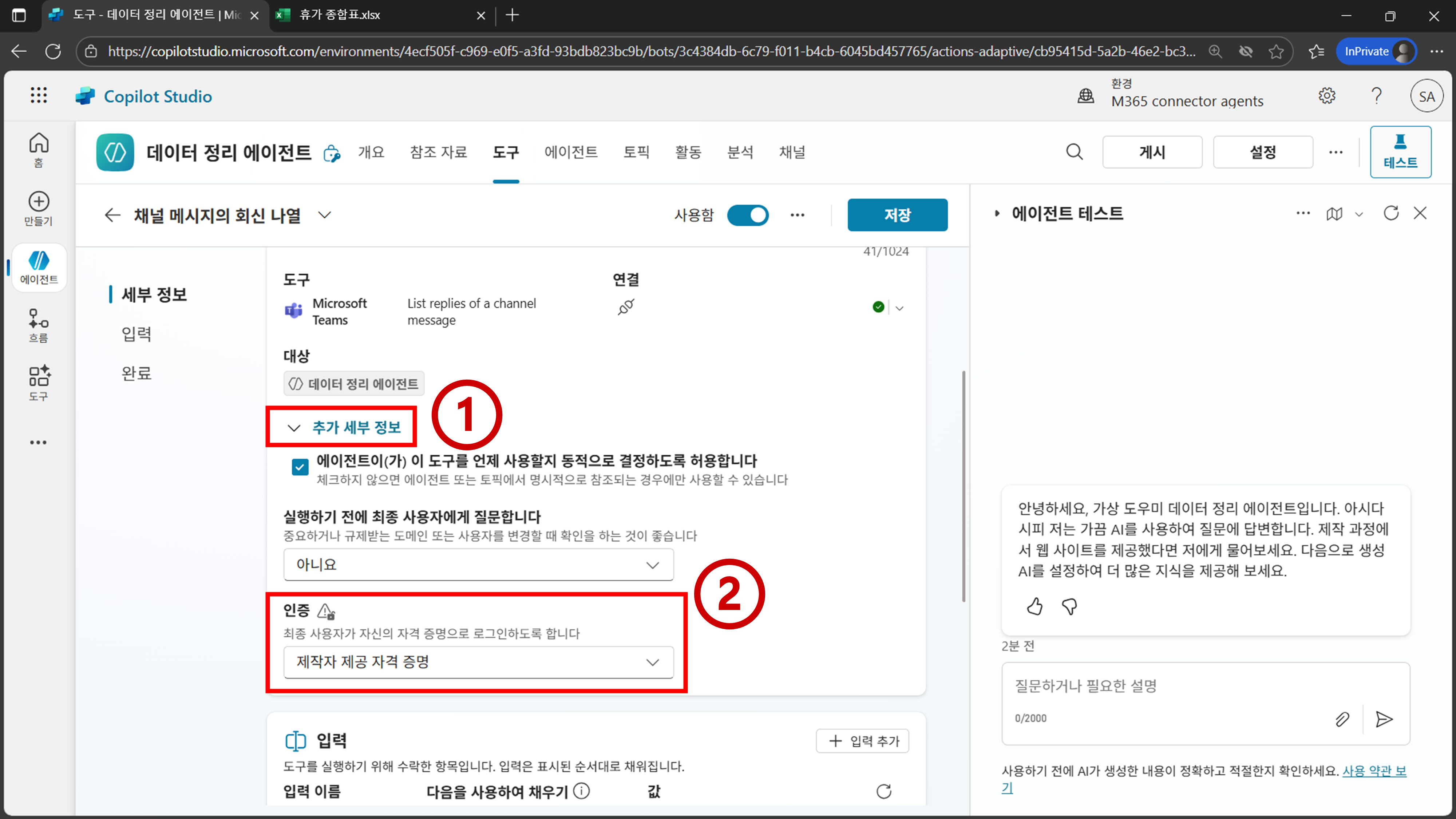Click the 입력 추가 button

pos(863,741)
